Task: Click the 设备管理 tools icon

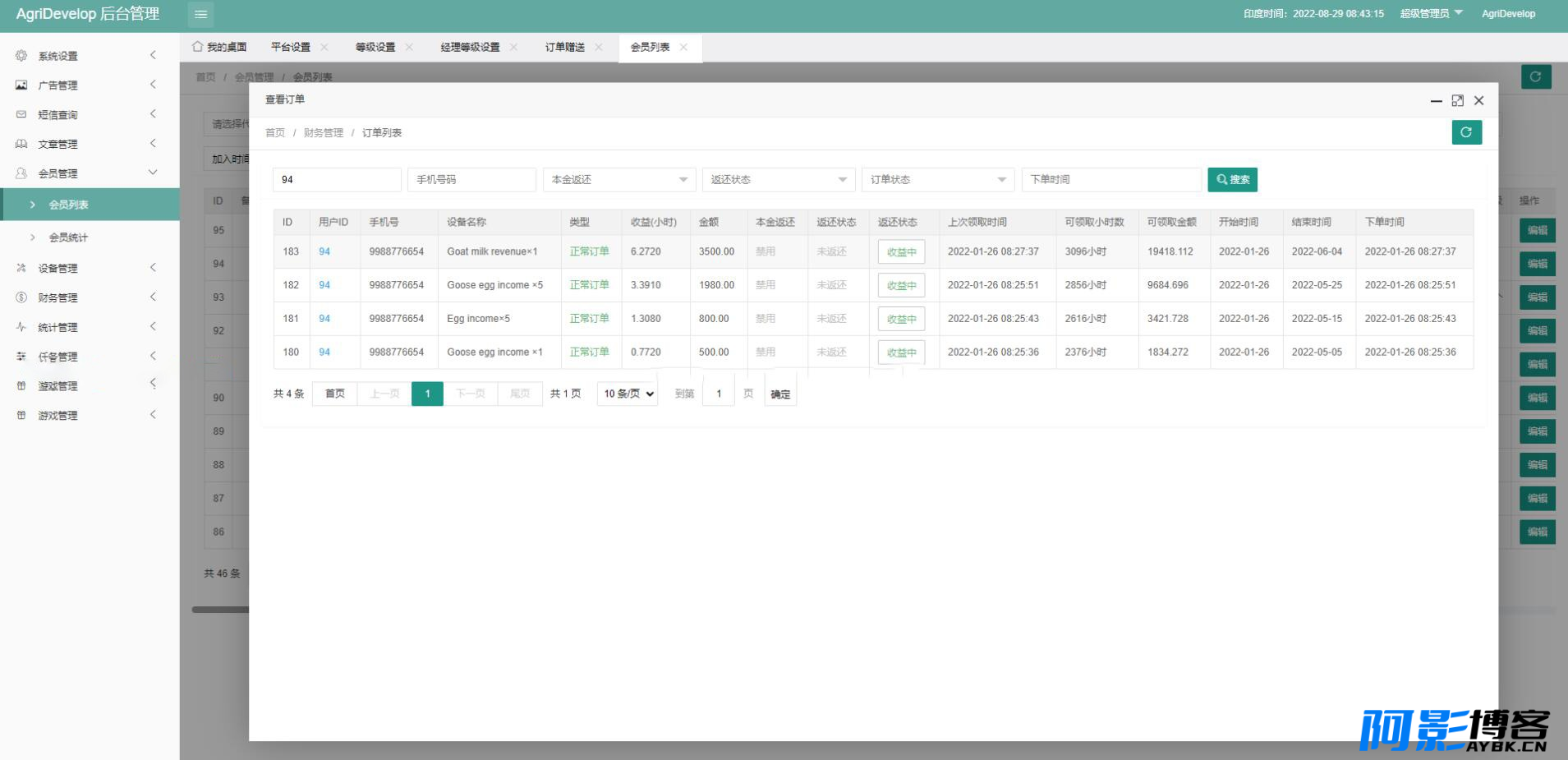Action: 21,268
